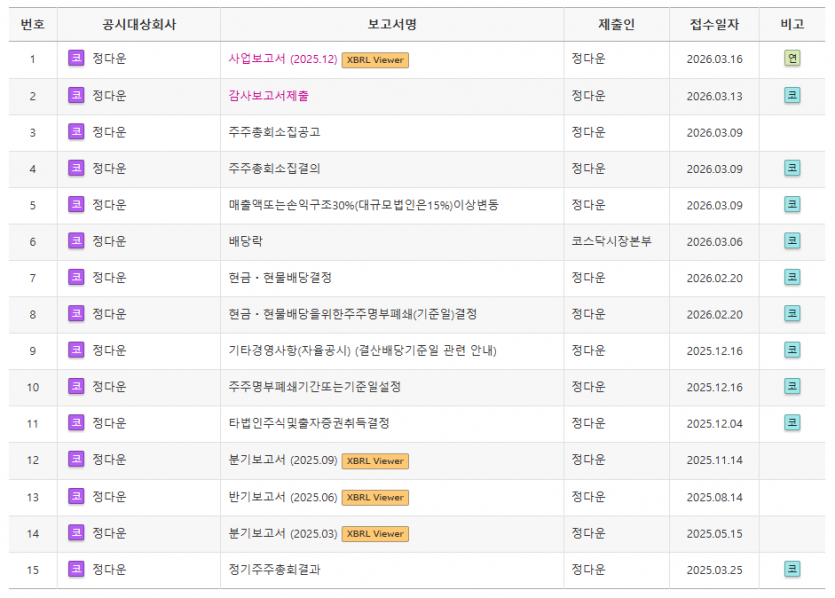The height and width of the screenshot is (598, 835).
Task: Click the teal 코 remark badge in row 11
Action: click(792, 423)
